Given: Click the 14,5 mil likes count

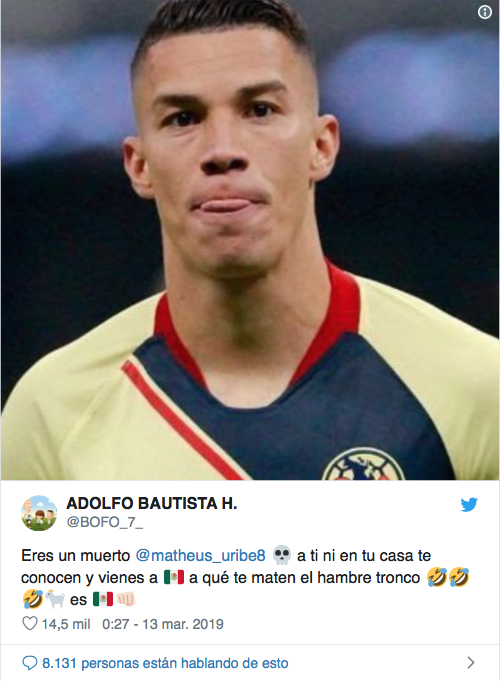Looking at the screenshot, I should tap(66, 624).
